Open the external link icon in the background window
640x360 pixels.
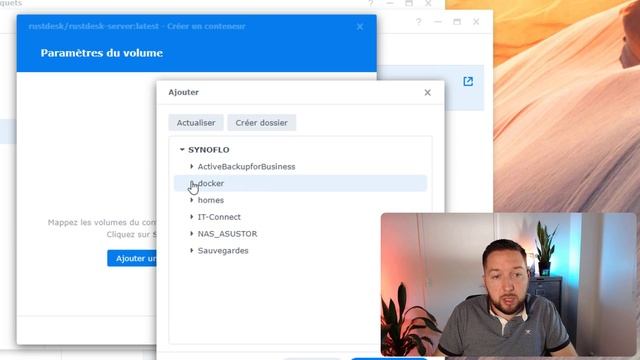click(468, 81)
